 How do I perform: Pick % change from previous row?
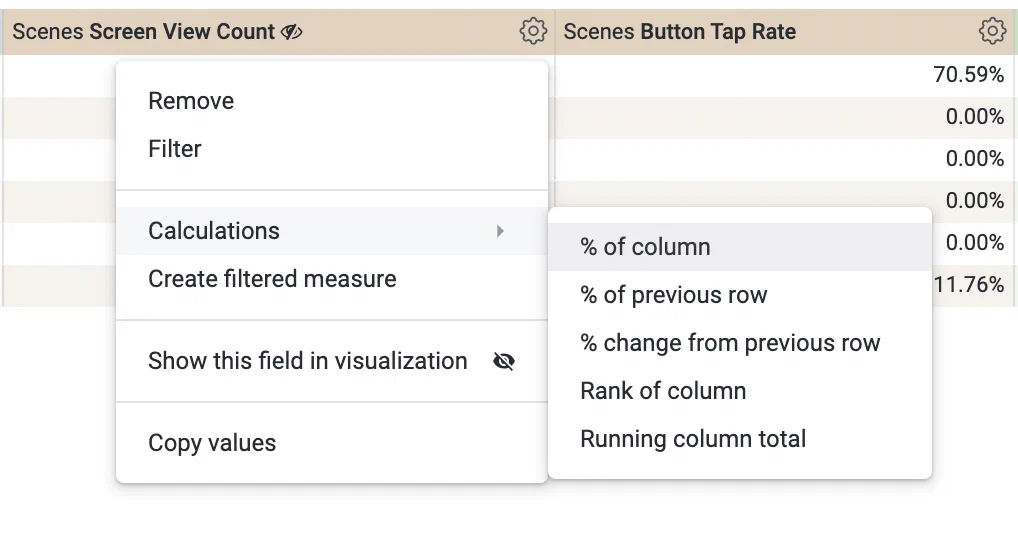pyautogui.click(x=730, y=343)
